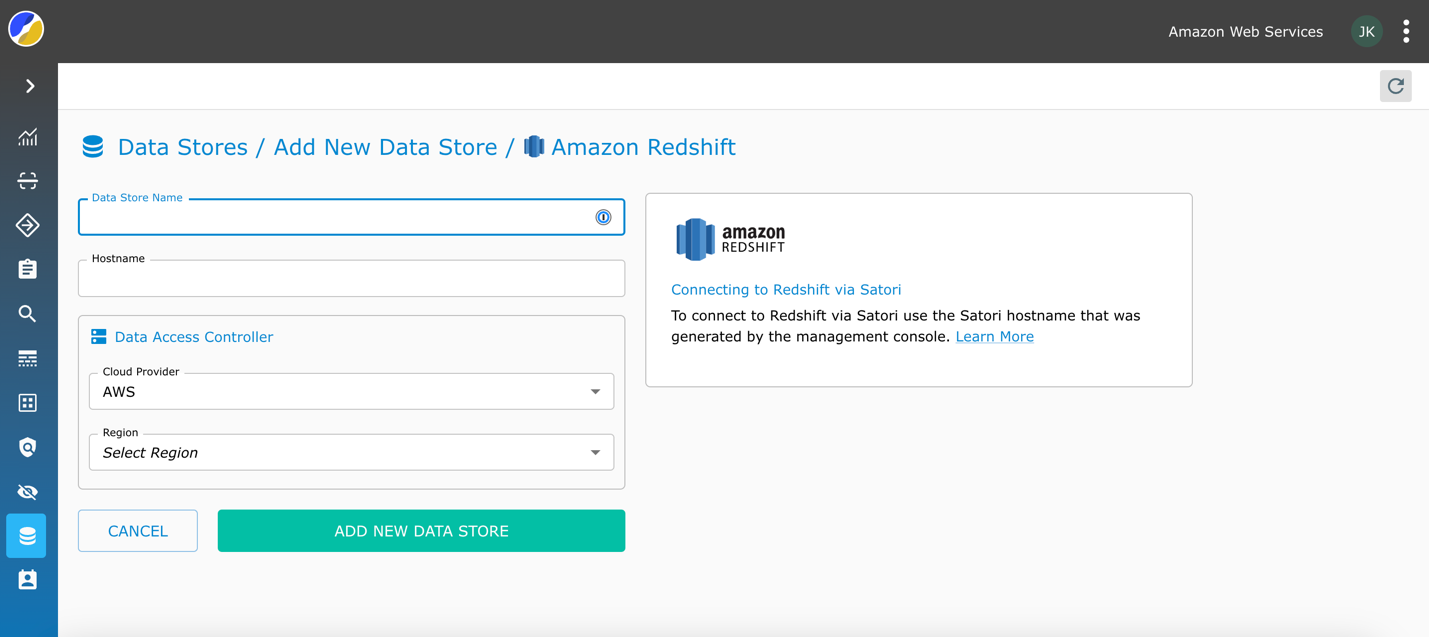This screenshot has height=637, width=1429.
Task: Open the Cloud Provider dropdown
Action: click(x=350, y=391)
